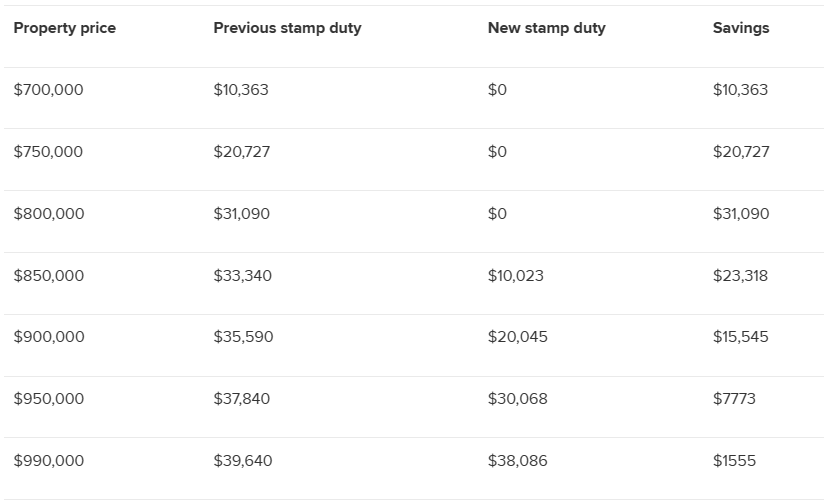
Task: Select the $700,000 property price cell
Action: tap(48, 90)
